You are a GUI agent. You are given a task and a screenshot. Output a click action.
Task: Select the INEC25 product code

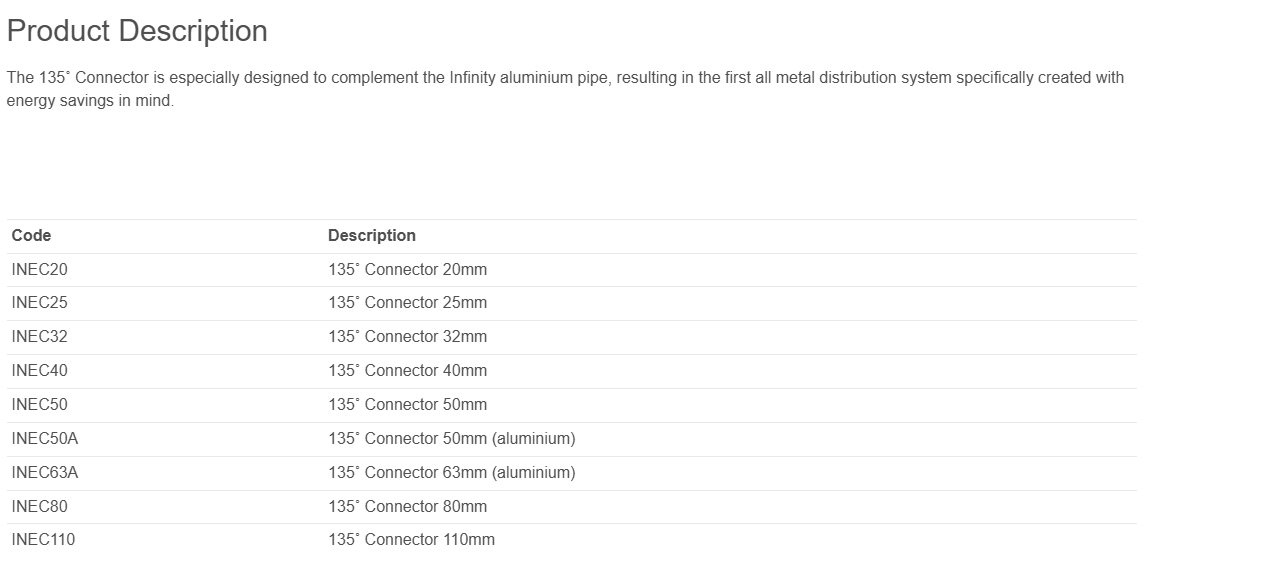click(40, 303)
